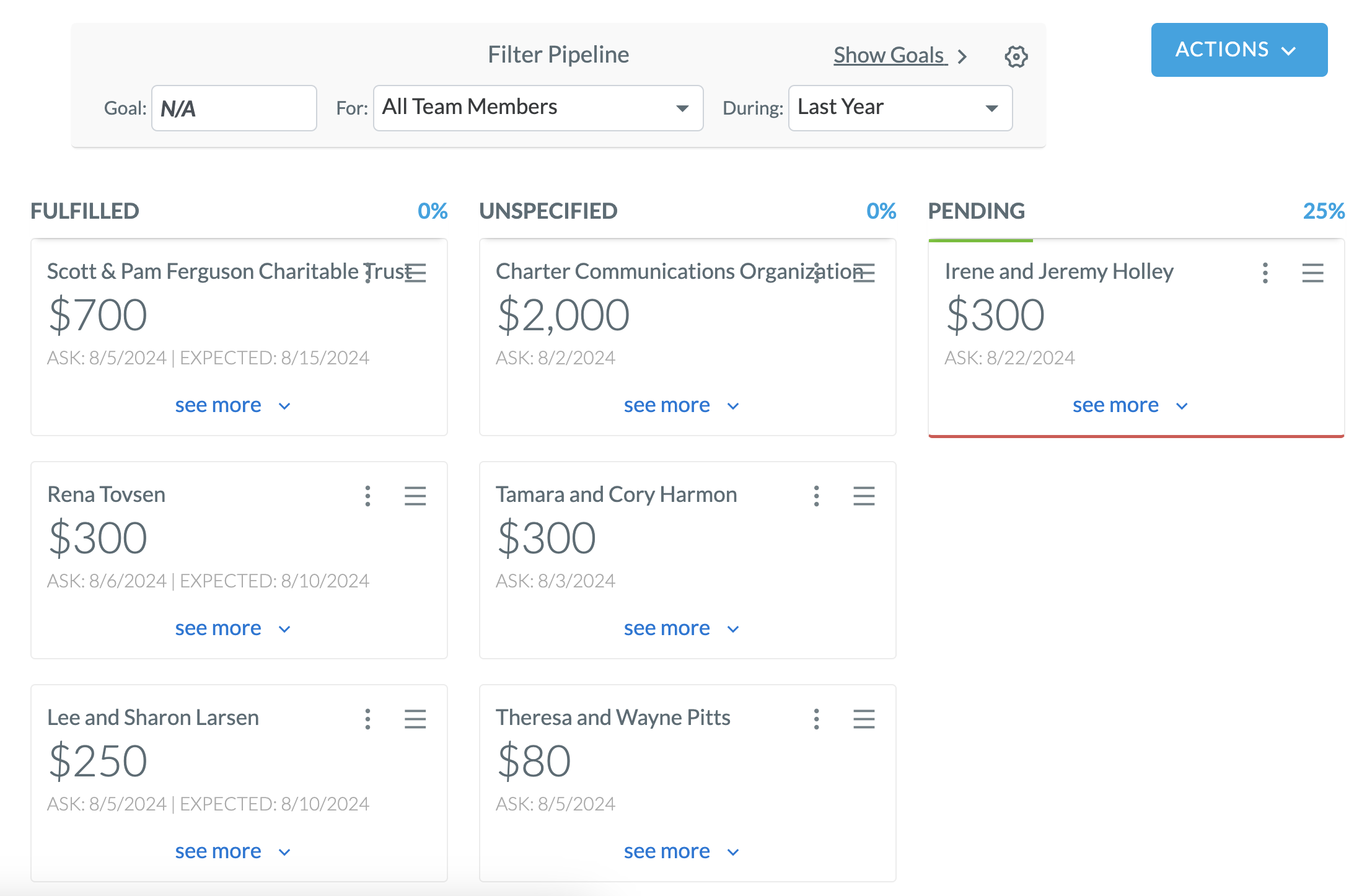Click the PENDING column heading
Image resolution: width=1367 pixels, height=896 pixels.
[977, 211]
